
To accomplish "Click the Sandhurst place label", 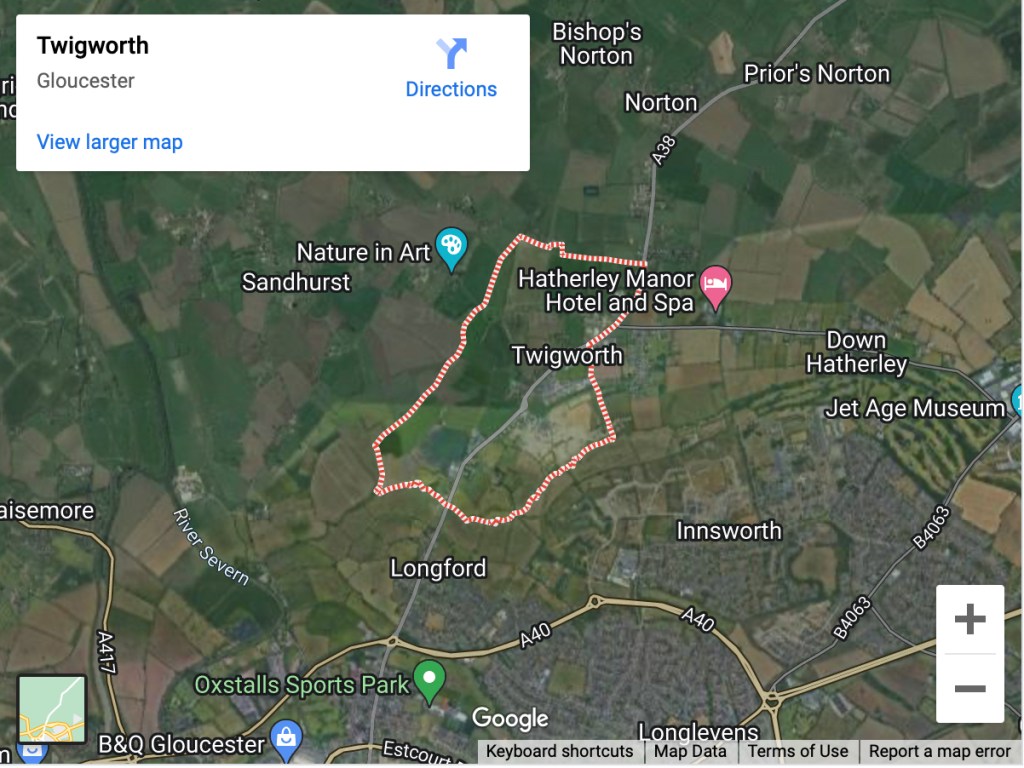I will 296,282.
